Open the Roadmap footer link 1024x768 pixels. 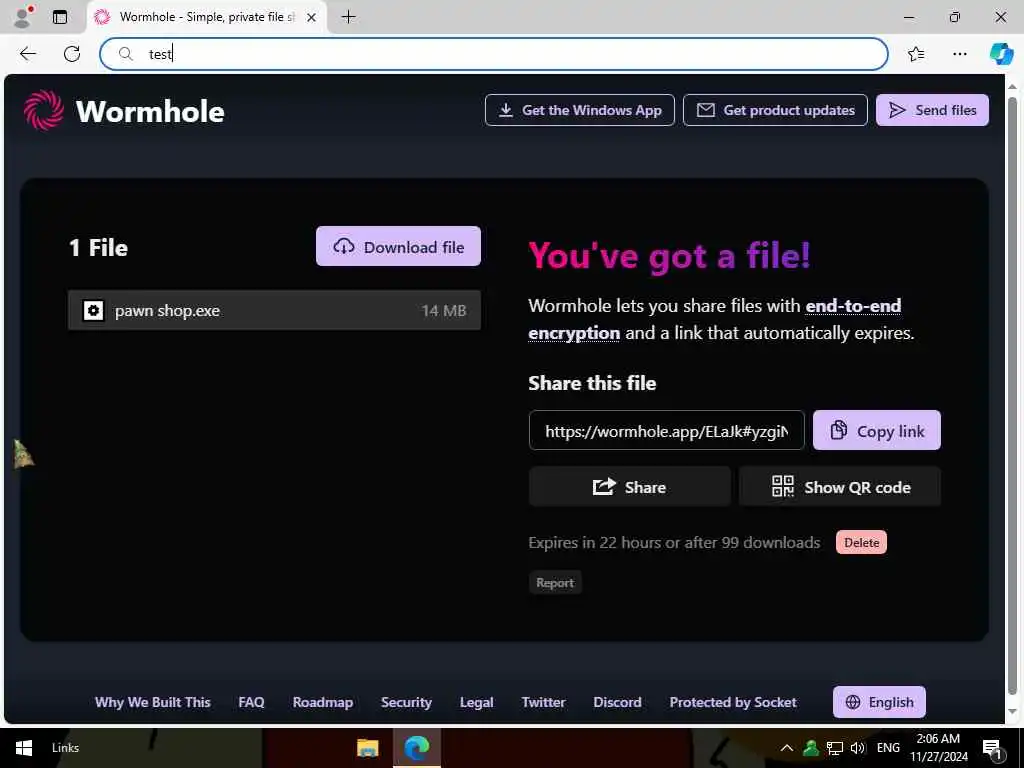point(323,702)
